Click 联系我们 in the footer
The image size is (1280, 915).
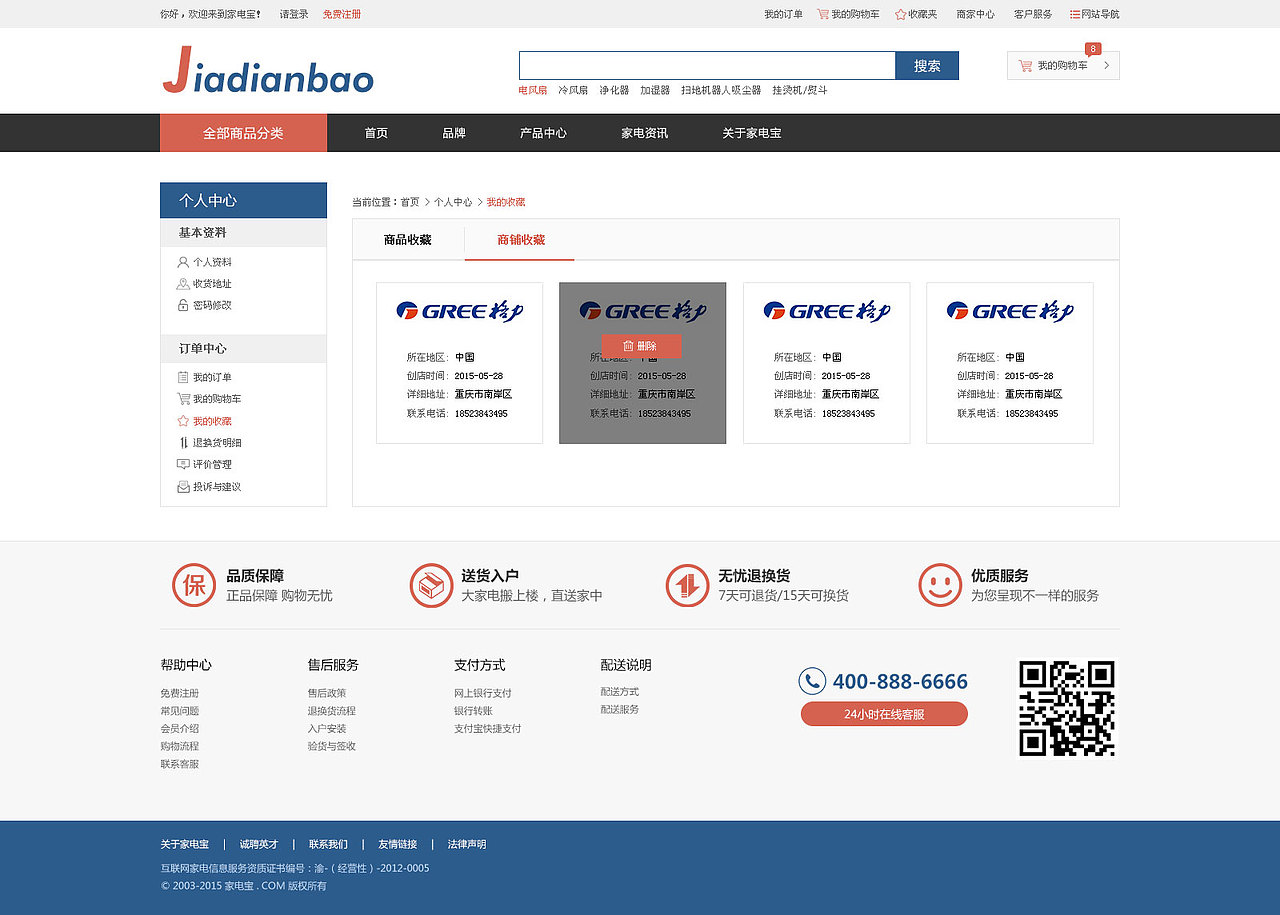328,845
